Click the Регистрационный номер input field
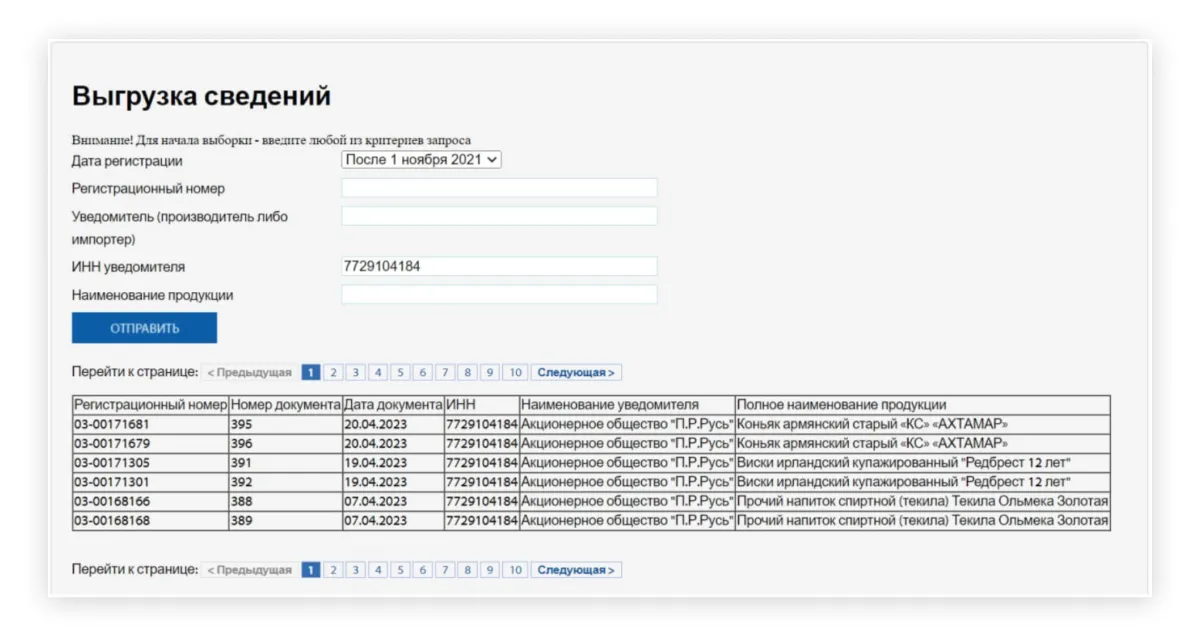This screenshot has height=637, width=1200. click(x=499, y=188)
